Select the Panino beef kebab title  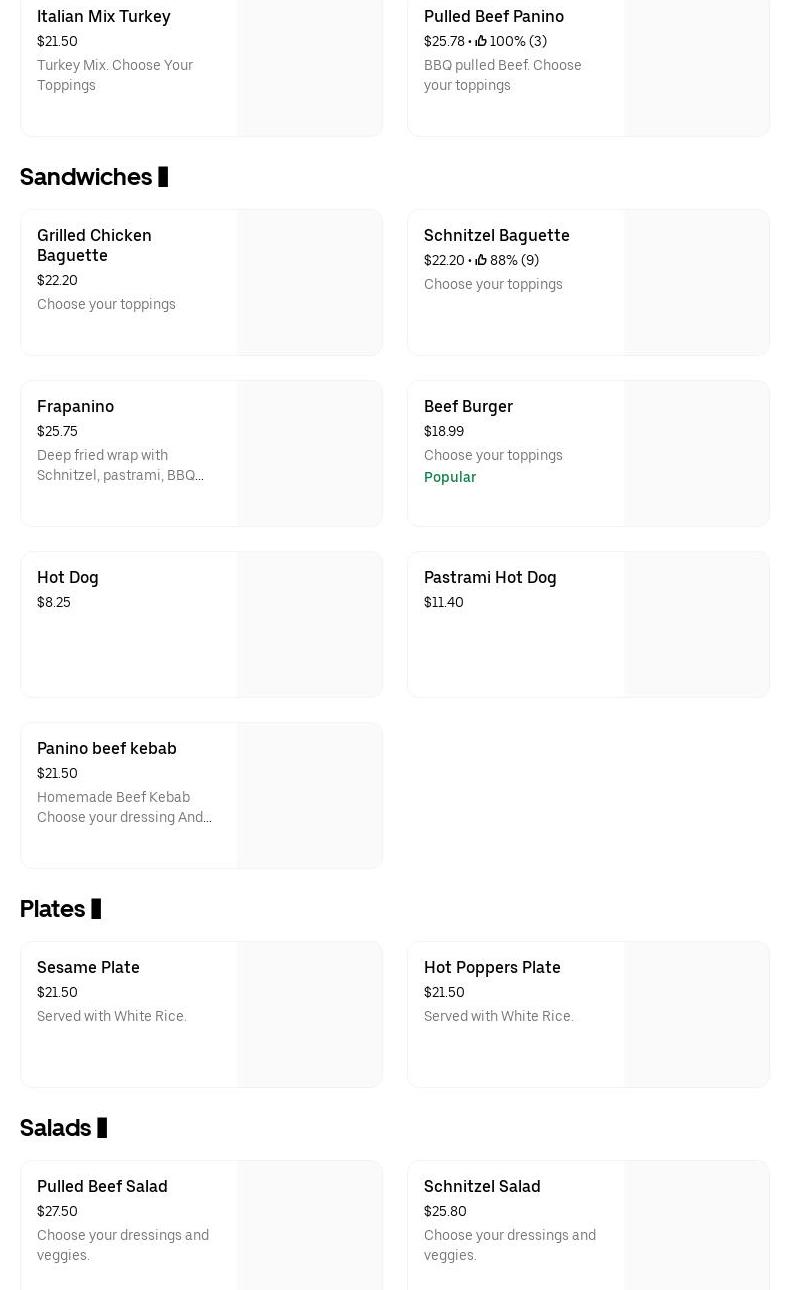pos(106,748)
